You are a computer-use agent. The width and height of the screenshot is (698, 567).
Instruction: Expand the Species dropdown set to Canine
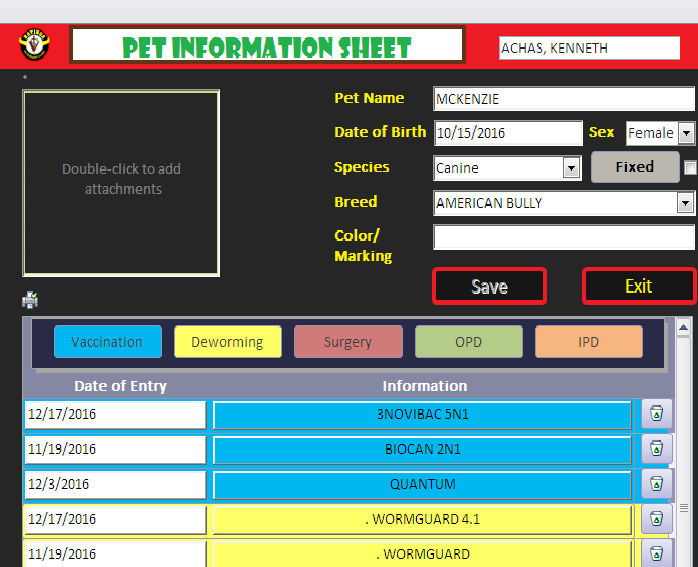571,168
